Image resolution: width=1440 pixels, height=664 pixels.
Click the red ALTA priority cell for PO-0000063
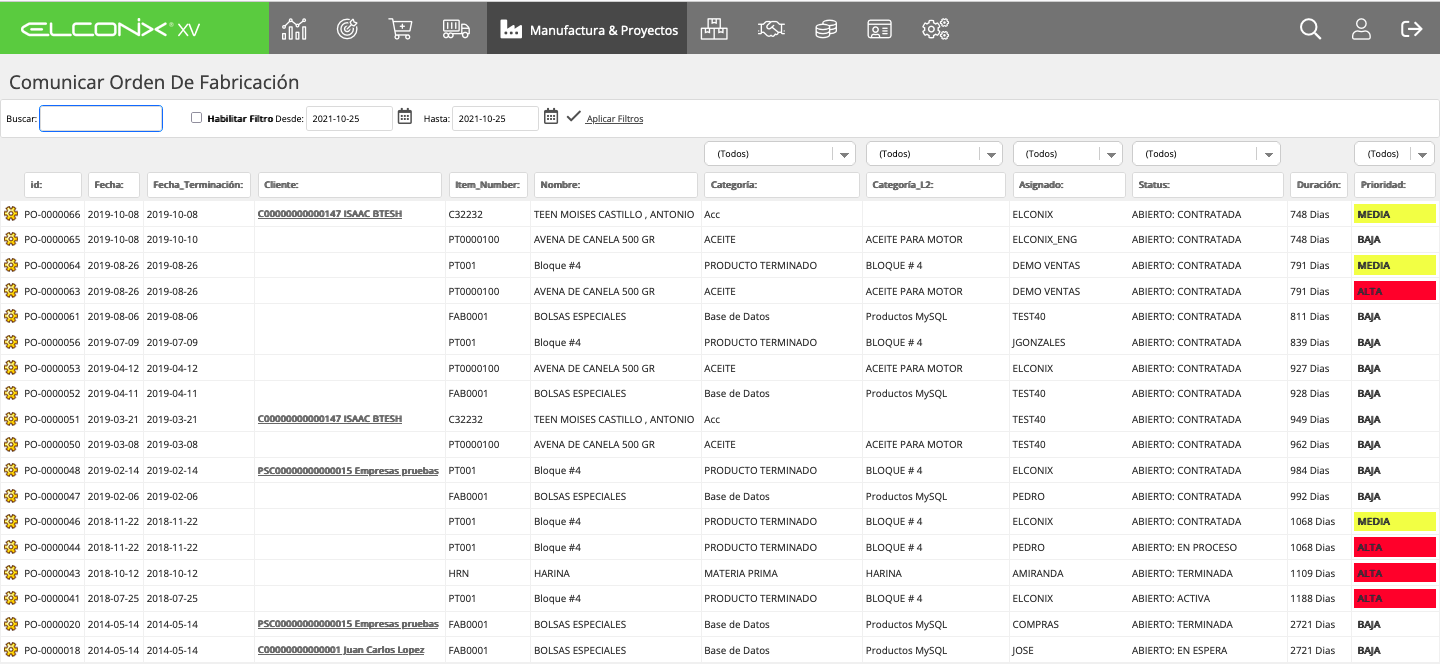(1395, 291)
